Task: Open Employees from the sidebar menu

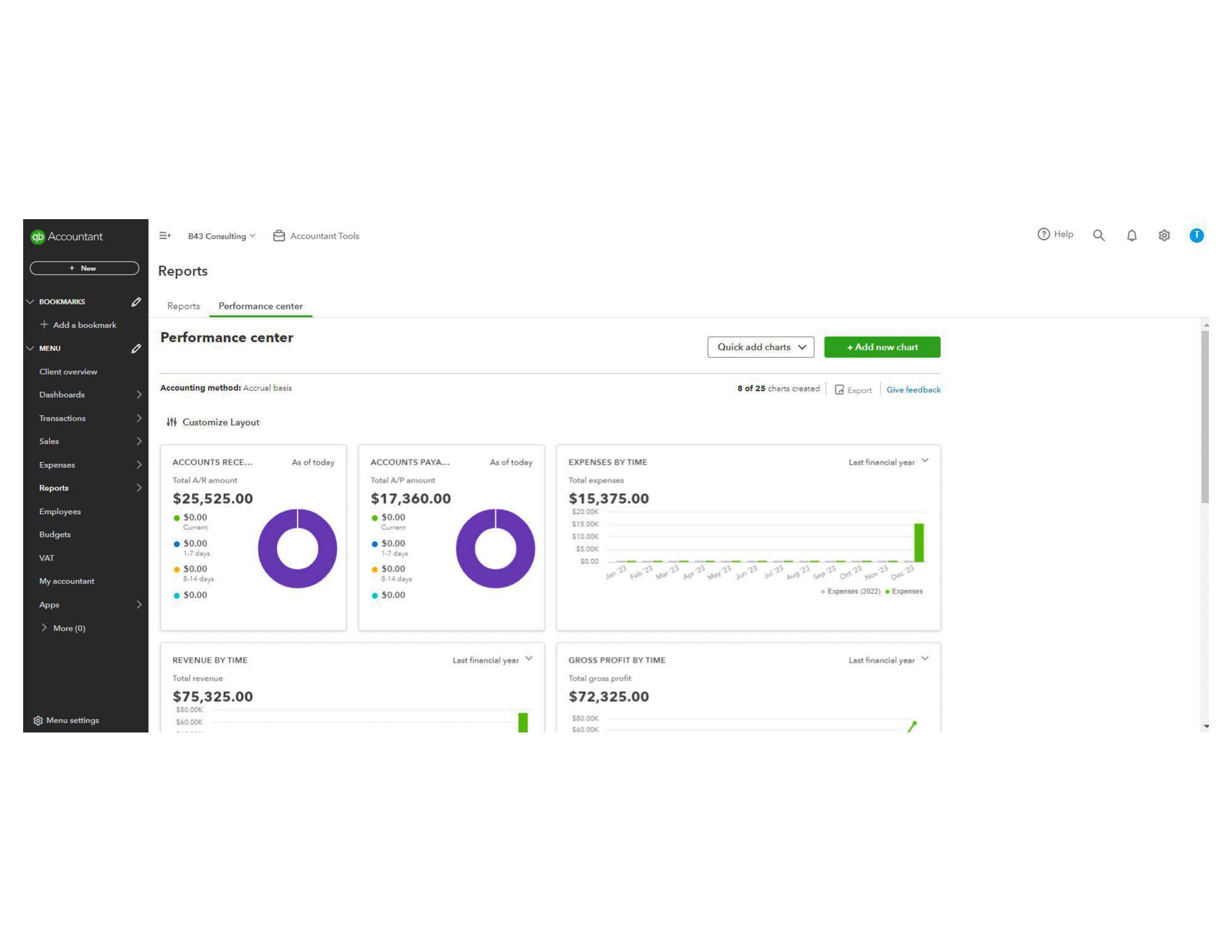Action: pyautogui.click(x=60, y=511)
